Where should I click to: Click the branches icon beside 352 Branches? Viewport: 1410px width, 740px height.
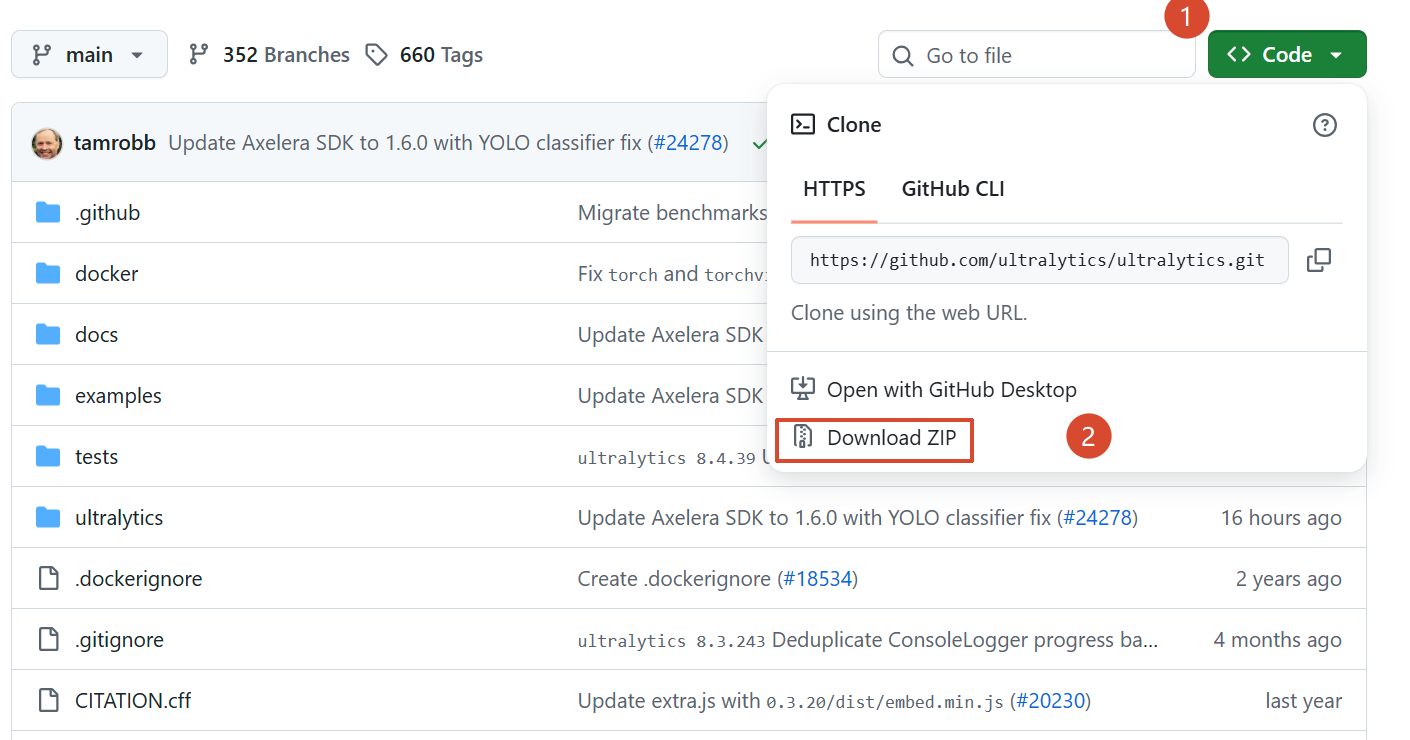click(x=199, y=55)
